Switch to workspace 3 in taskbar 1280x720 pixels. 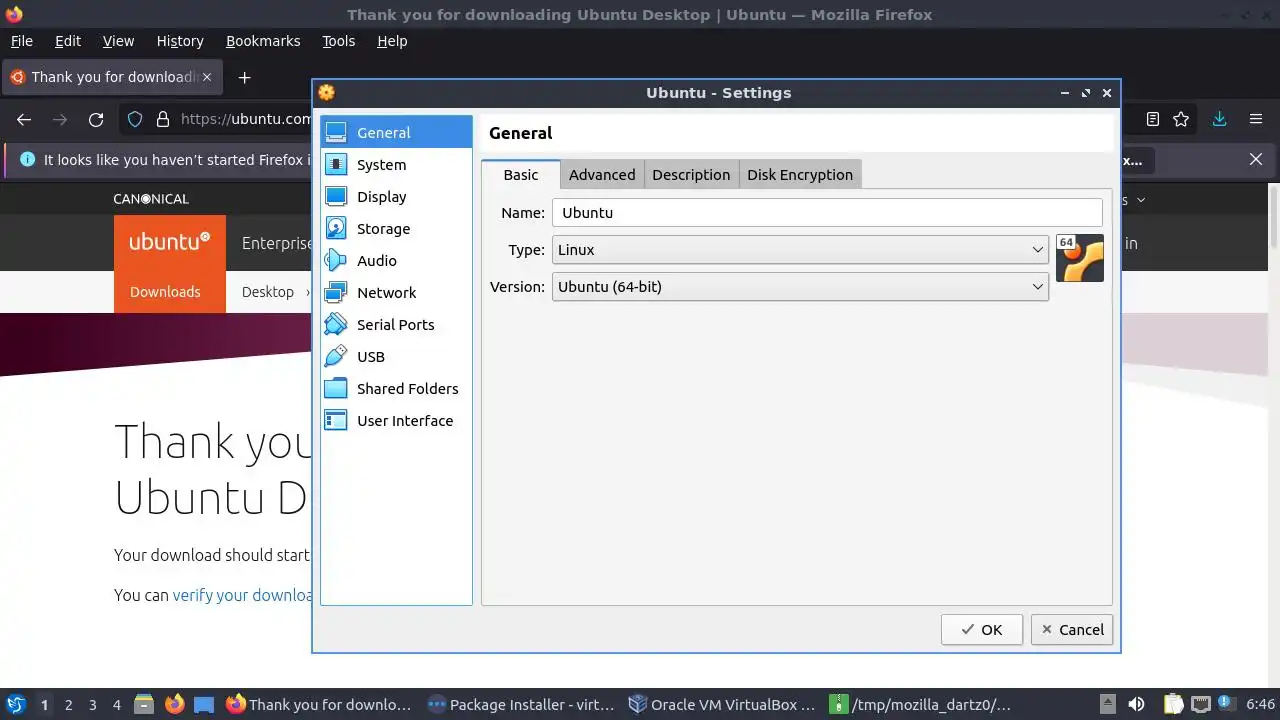[x=93, y=704]
